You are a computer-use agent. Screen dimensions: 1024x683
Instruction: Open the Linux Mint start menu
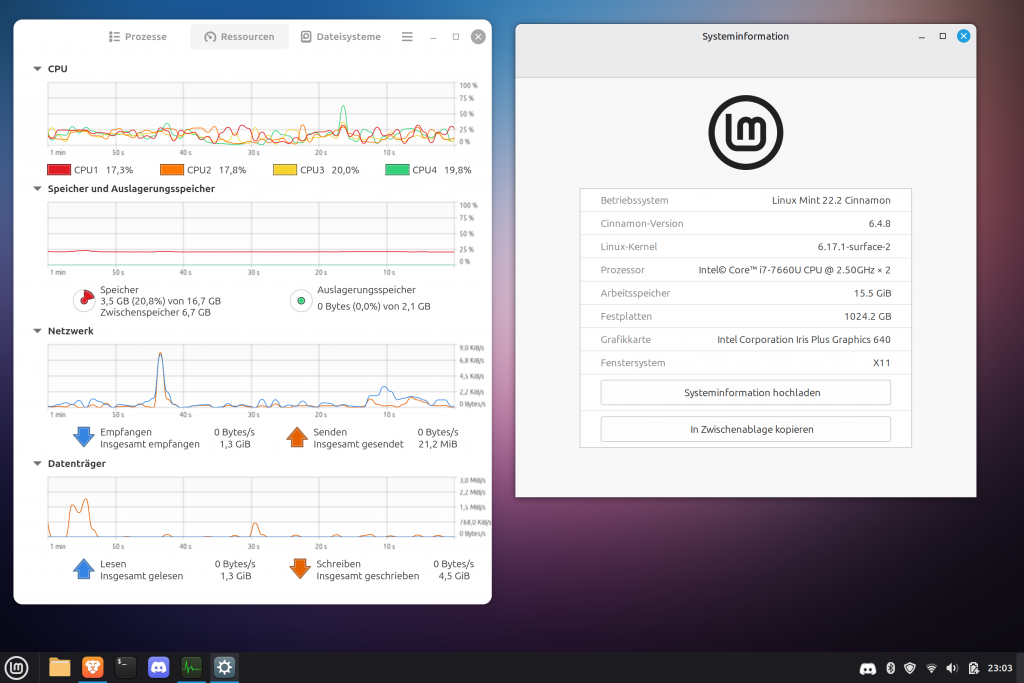click(x=16, y=667)
